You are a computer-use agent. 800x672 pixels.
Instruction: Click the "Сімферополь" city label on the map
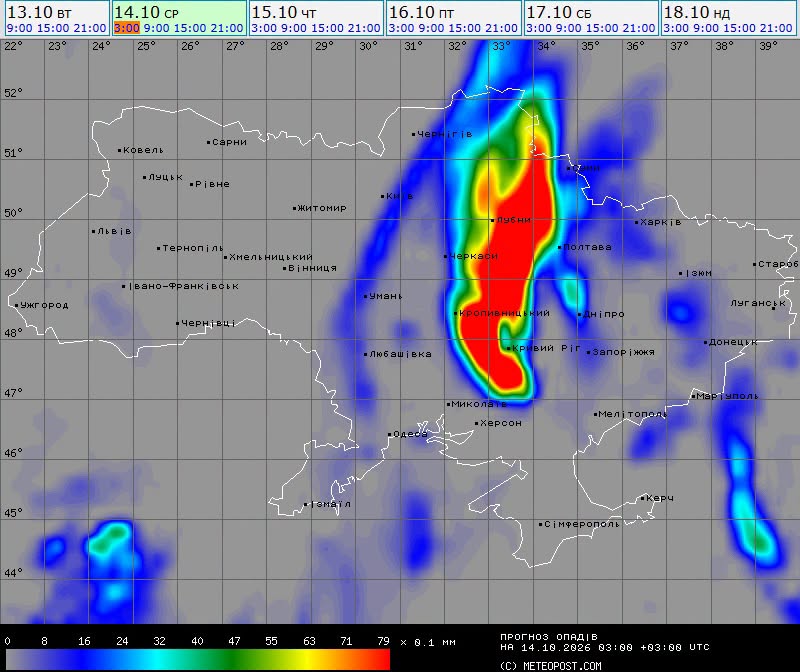tap(582, 524)
